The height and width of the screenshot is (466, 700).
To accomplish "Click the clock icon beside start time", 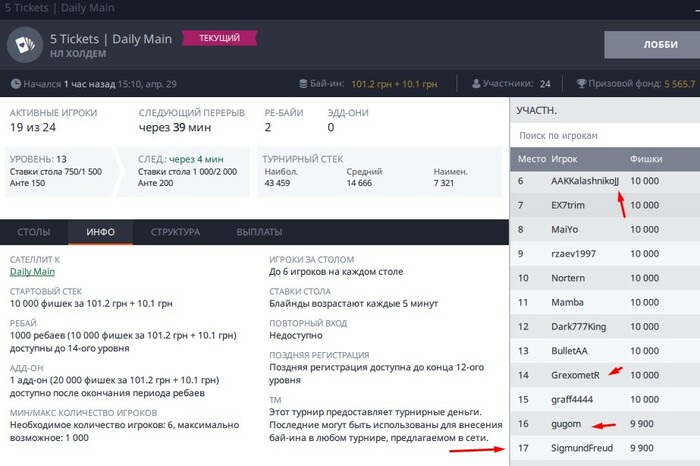I will tap(16, 83).
